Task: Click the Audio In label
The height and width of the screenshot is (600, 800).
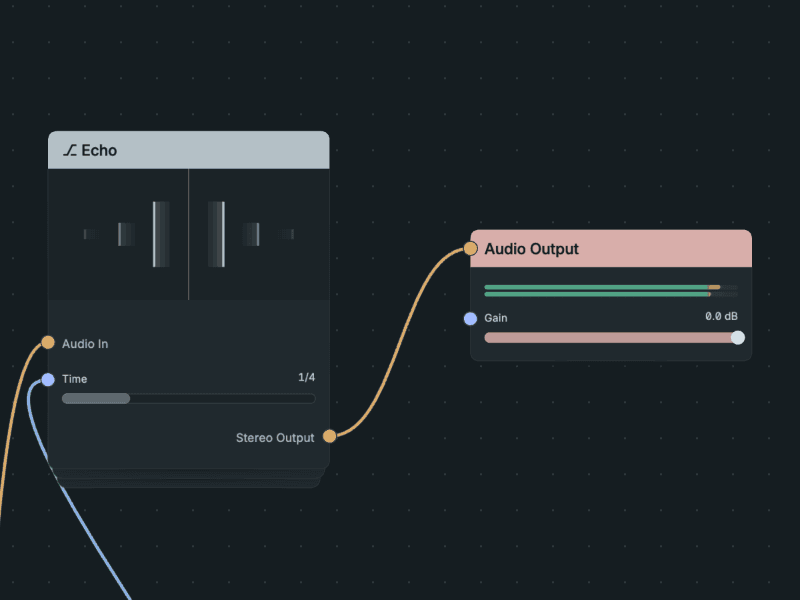Action: [x=85, y=344]
